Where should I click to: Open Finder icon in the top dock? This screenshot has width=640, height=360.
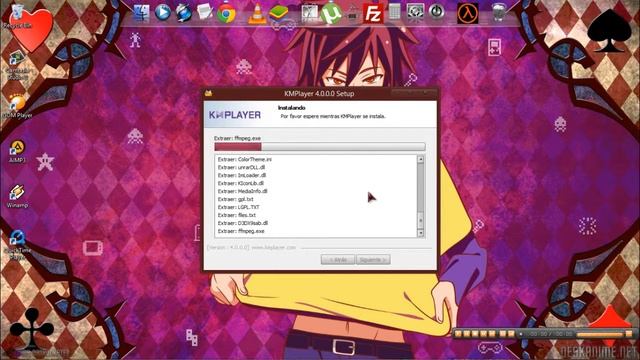pyautogui.click(x=141, y=13)
